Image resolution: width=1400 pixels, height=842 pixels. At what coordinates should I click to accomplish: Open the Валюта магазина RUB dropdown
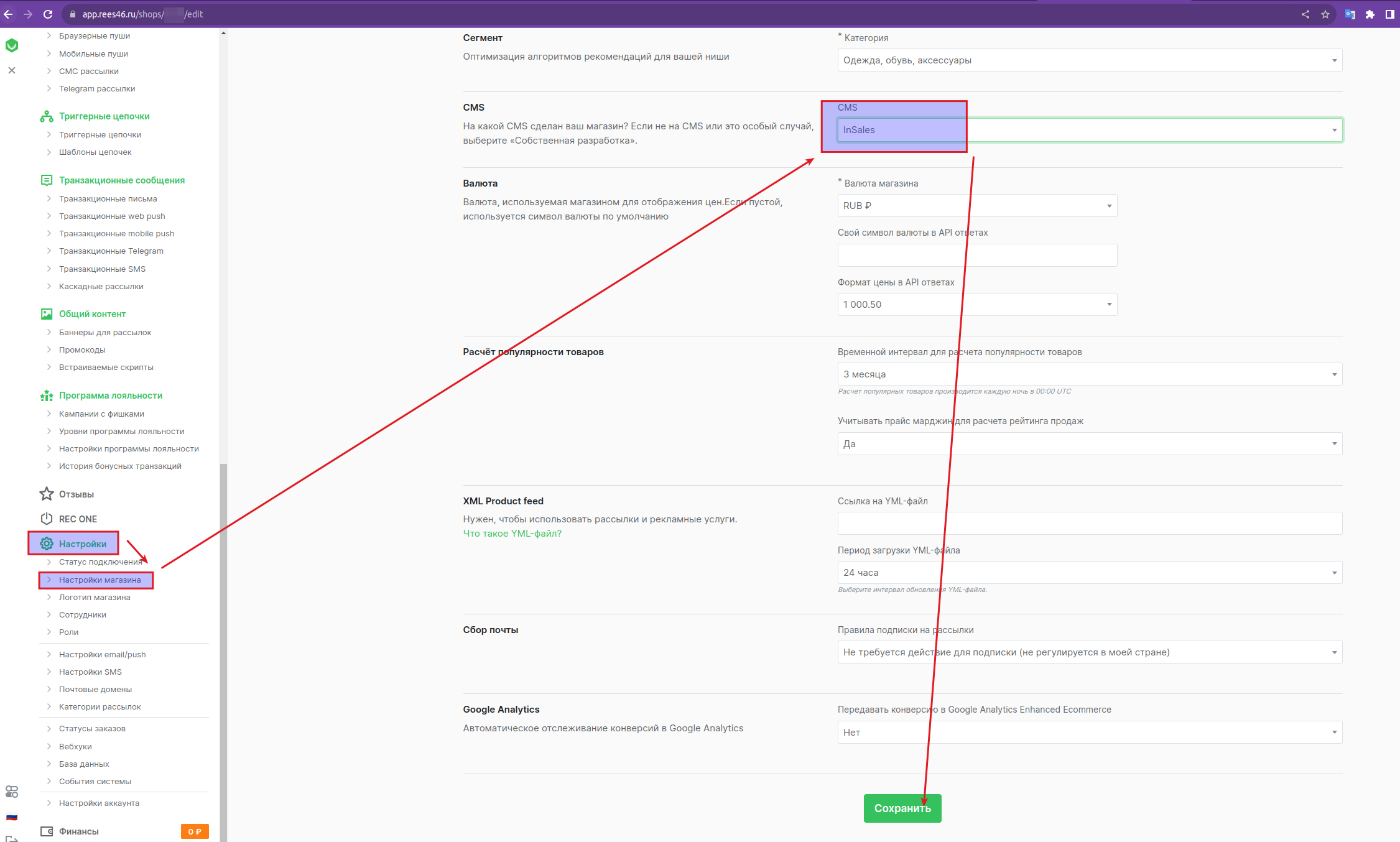(x=976, y=206)
